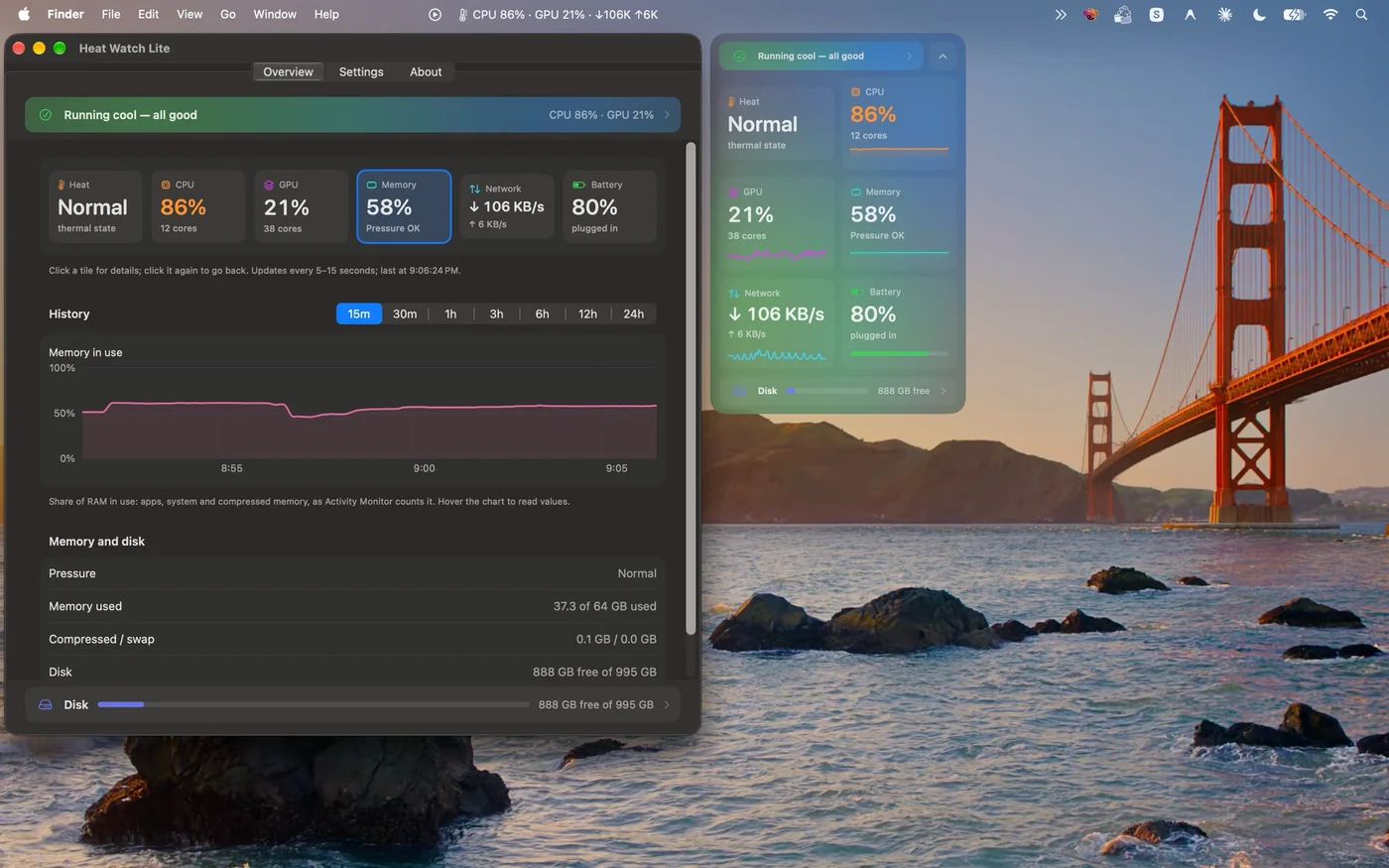Screen dimensions: 1389x868
Task: Click the chevron on the window's bottom Disk bar
Action: [667, 704]
